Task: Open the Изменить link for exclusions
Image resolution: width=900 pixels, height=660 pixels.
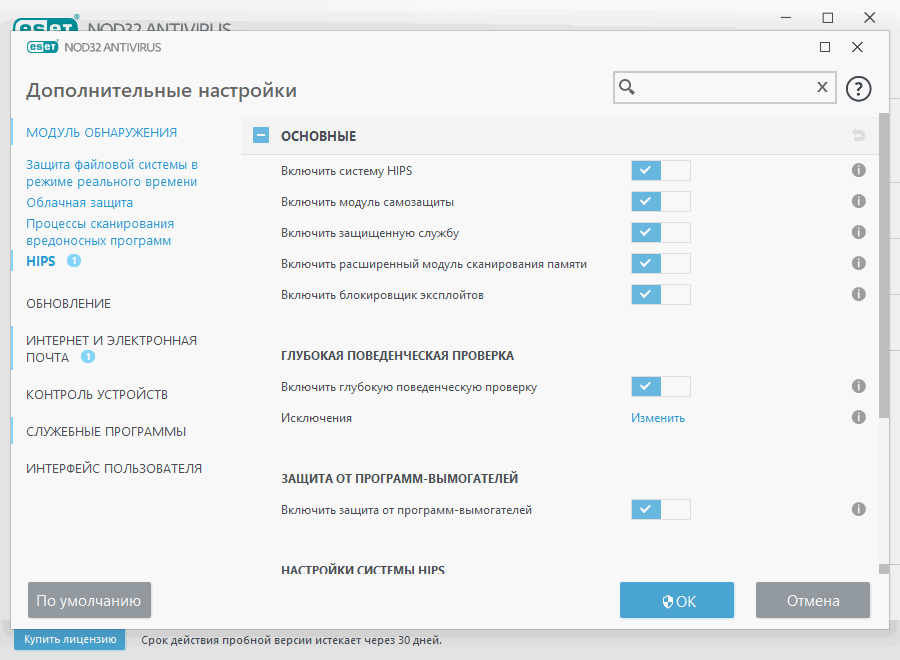Action: (x=658, y=417)
